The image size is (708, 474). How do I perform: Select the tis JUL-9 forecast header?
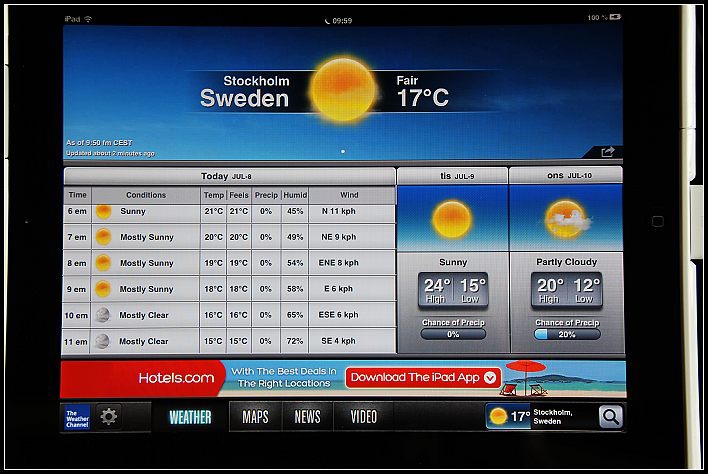(452, 176)
